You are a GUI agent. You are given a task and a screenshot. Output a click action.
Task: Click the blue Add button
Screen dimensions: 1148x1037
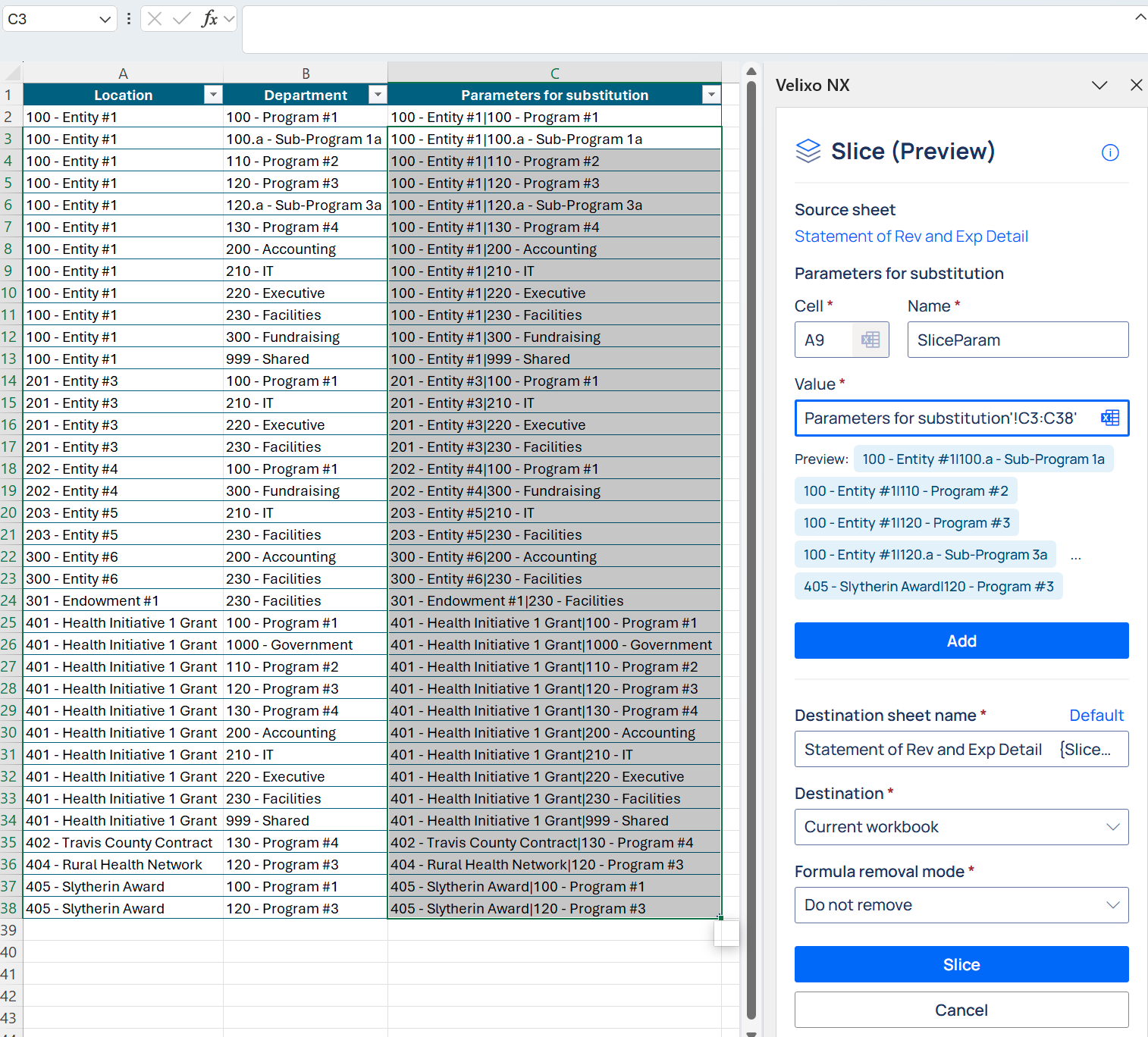(961, 641)
